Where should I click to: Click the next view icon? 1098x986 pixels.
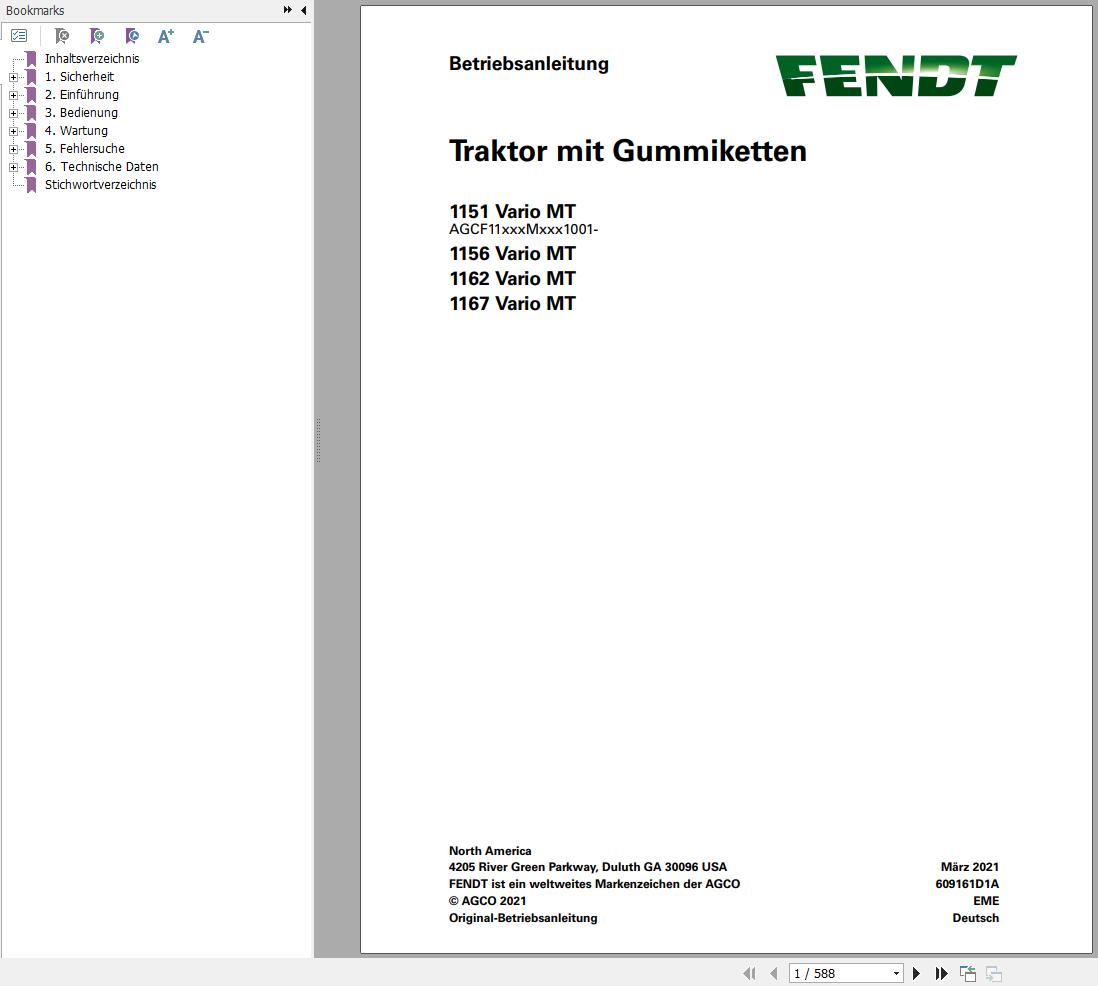(x=994, y=973)
